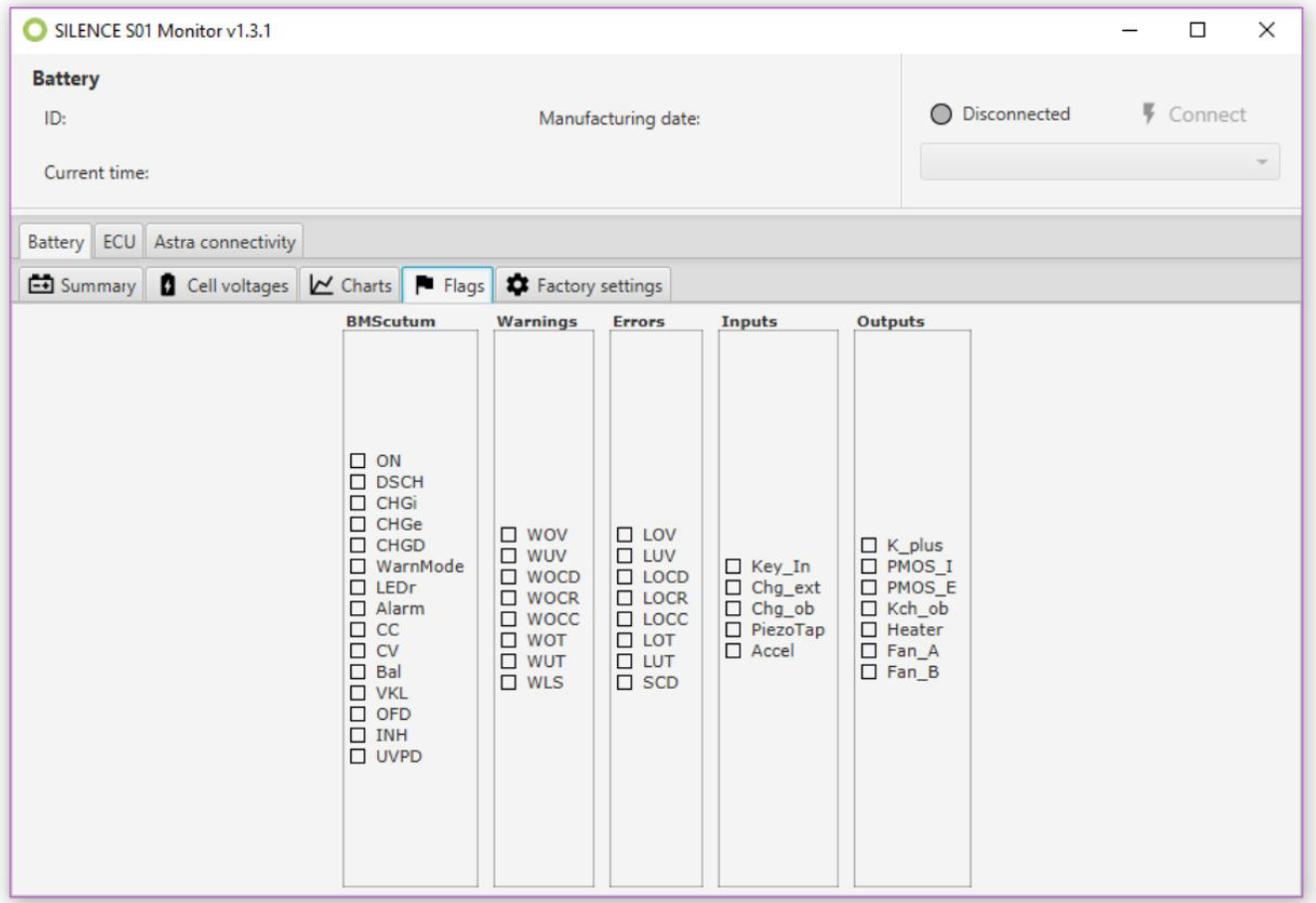The image size is (1316, 903).
Task: Maximize the Monitor window
Action: point(1198,30)
